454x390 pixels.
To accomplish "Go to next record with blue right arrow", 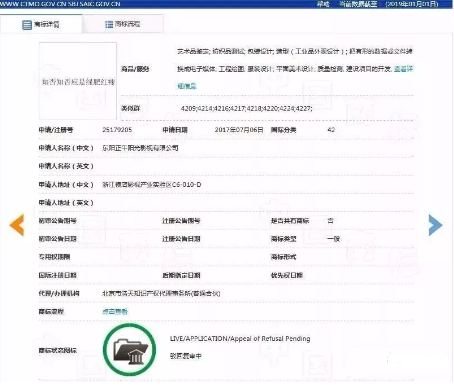I will click(435, 225).
